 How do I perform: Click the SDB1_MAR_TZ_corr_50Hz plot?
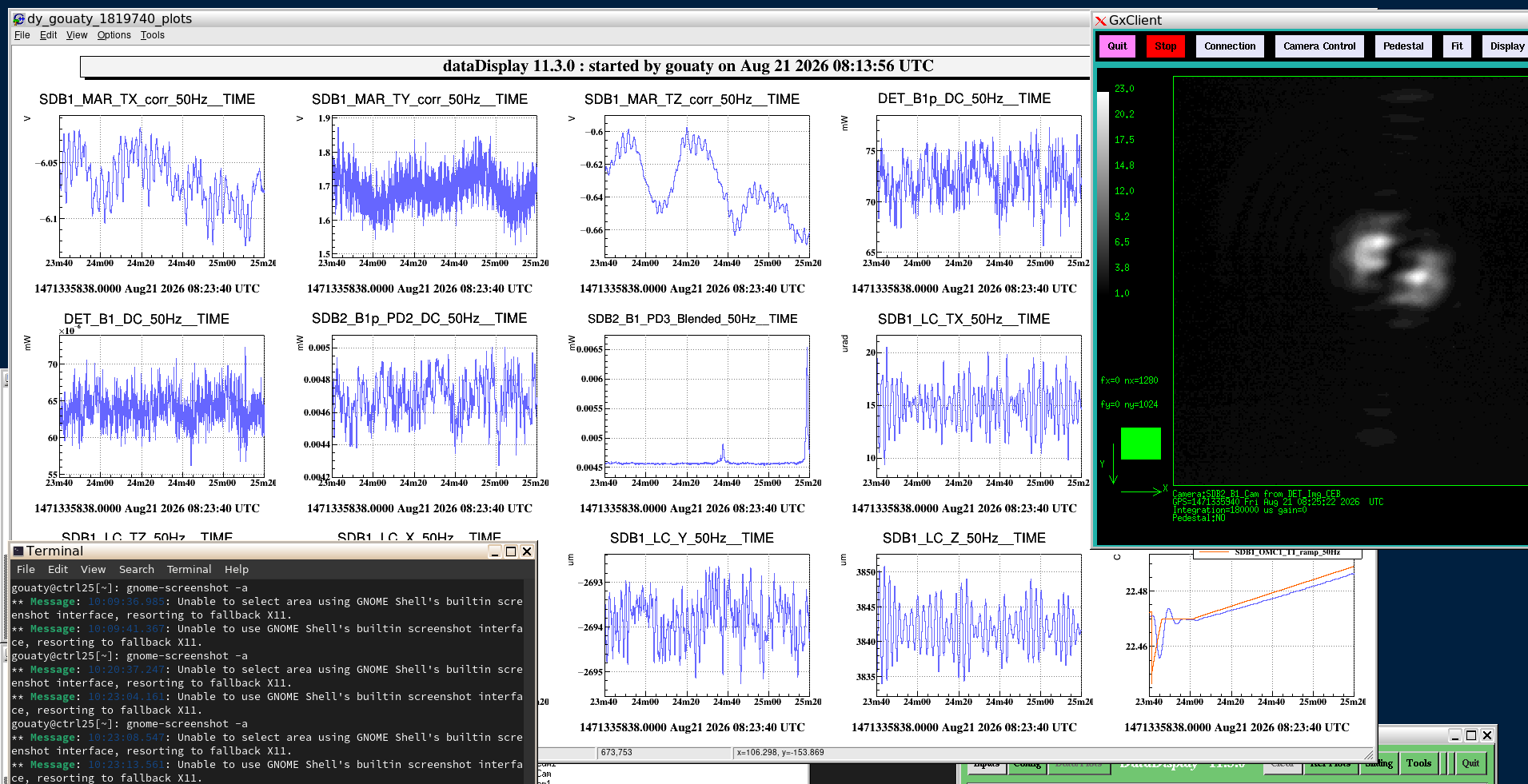(x=707, y=185)
